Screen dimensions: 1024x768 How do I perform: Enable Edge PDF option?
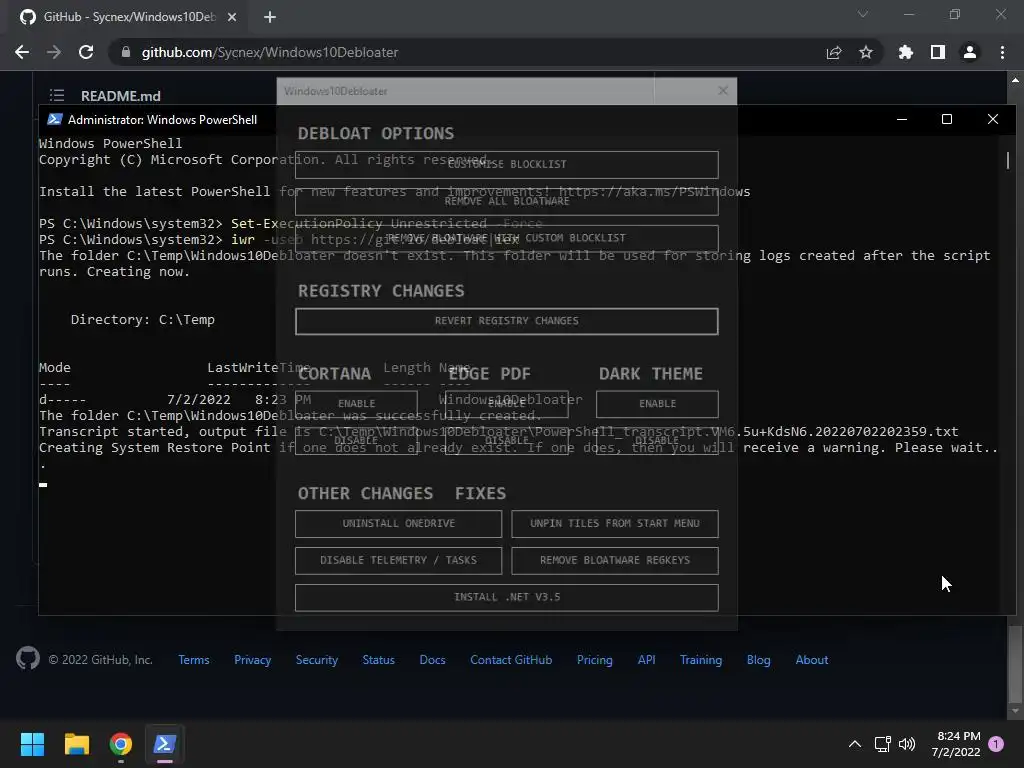pyautogui.click(x=507, y=404)
